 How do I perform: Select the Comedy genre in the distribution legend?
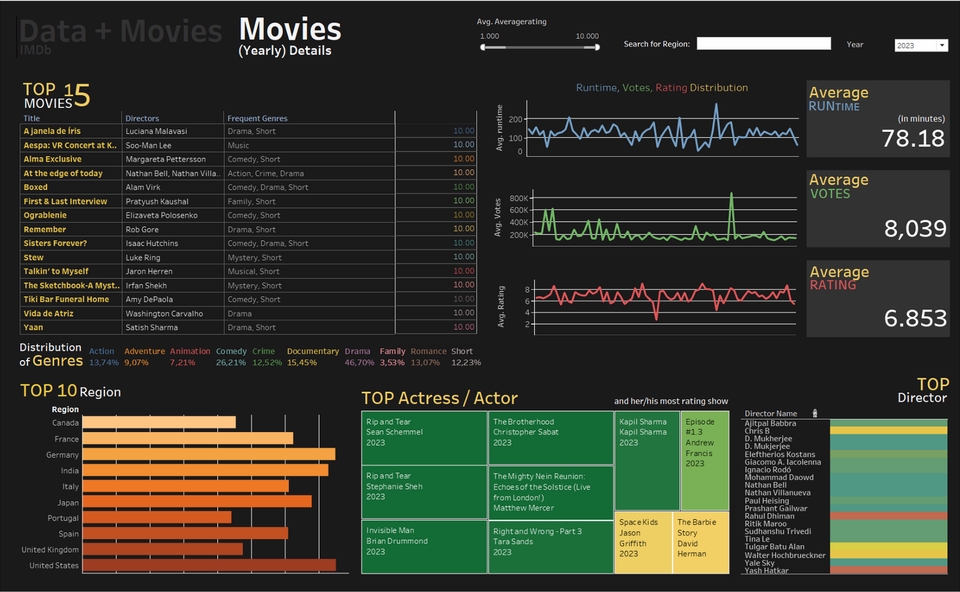[231, 351]
